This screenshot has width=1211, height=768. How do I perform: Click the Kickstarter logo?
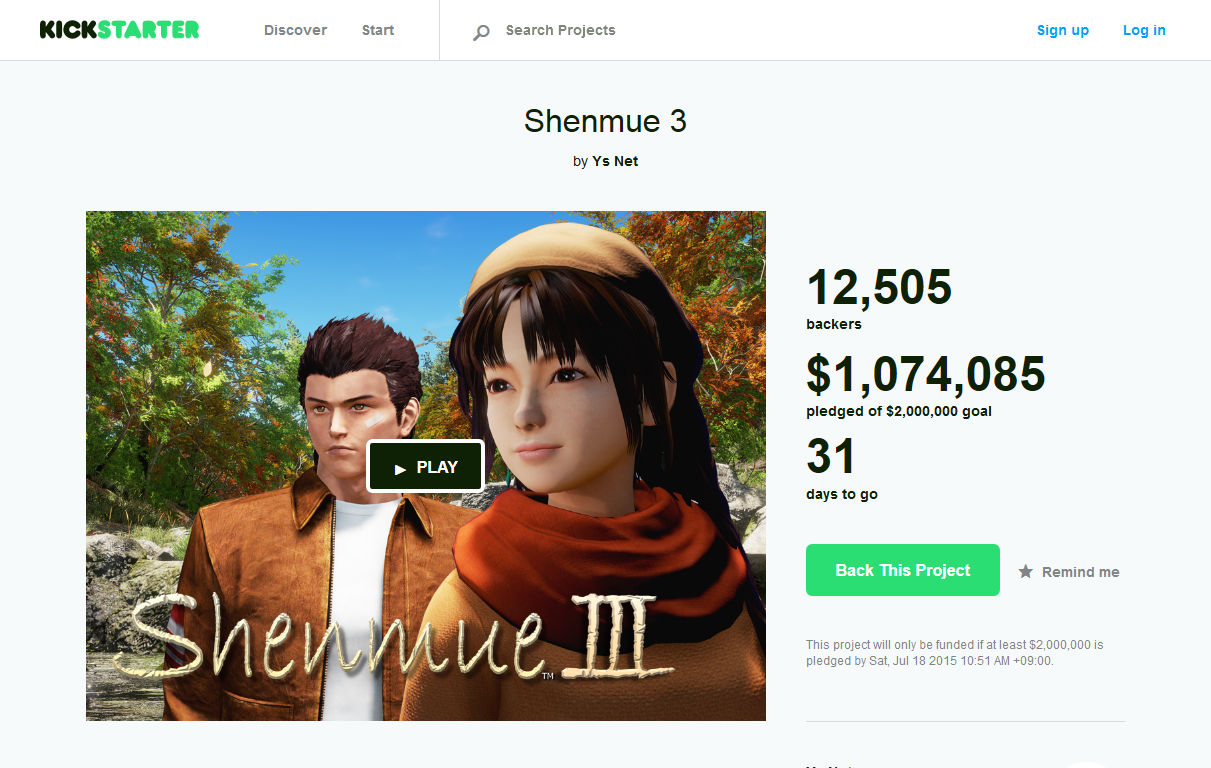tap(119, 30)
